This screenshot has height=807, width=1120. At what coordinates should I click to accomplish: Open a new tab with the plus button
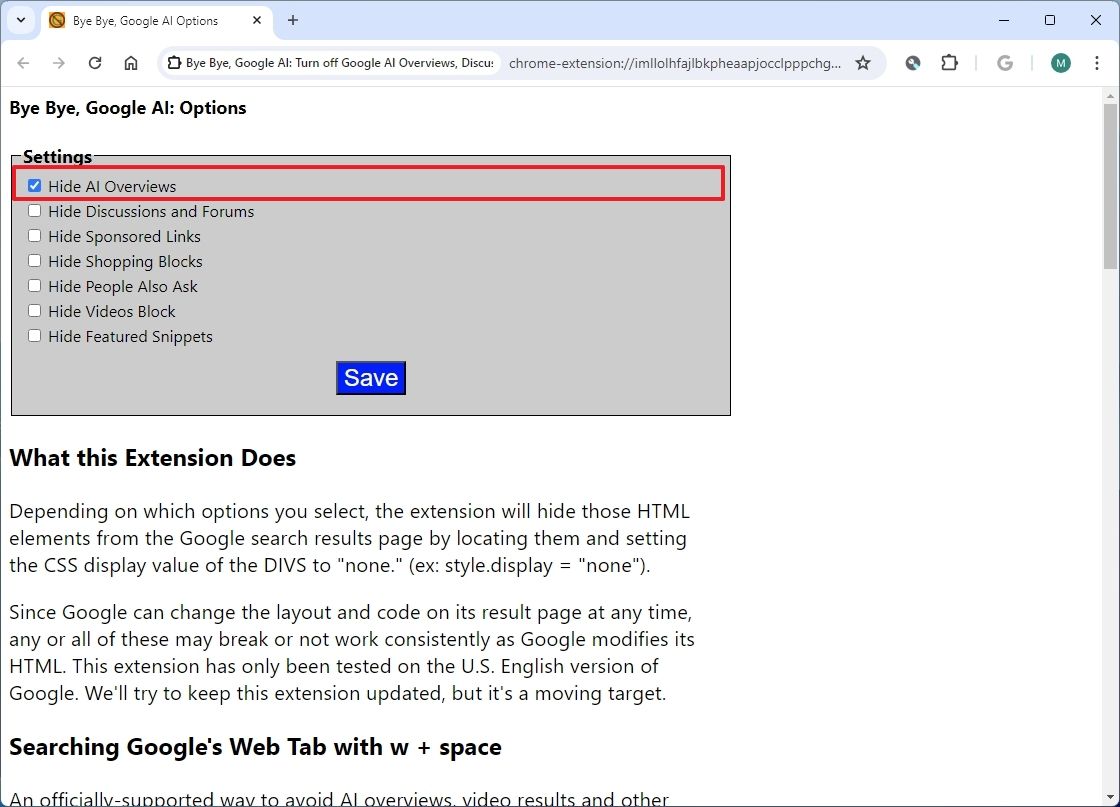pos(291,20)
